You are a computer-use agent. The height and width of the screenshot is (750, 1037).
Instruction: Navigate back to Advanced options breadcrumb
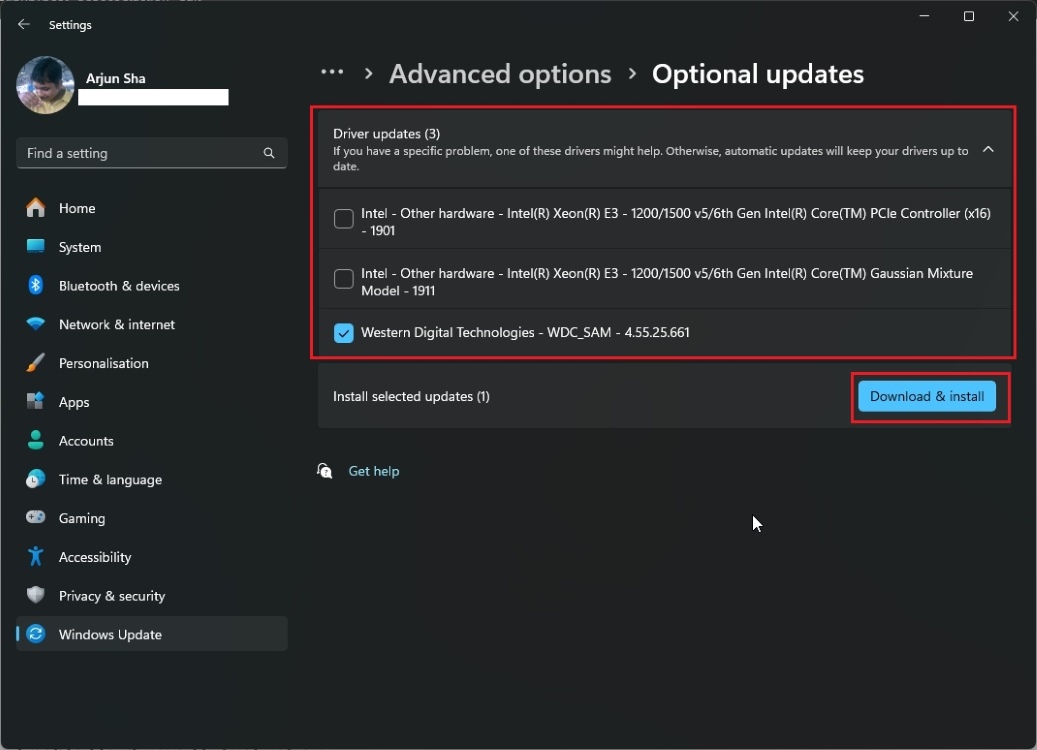tap(500, 73)
